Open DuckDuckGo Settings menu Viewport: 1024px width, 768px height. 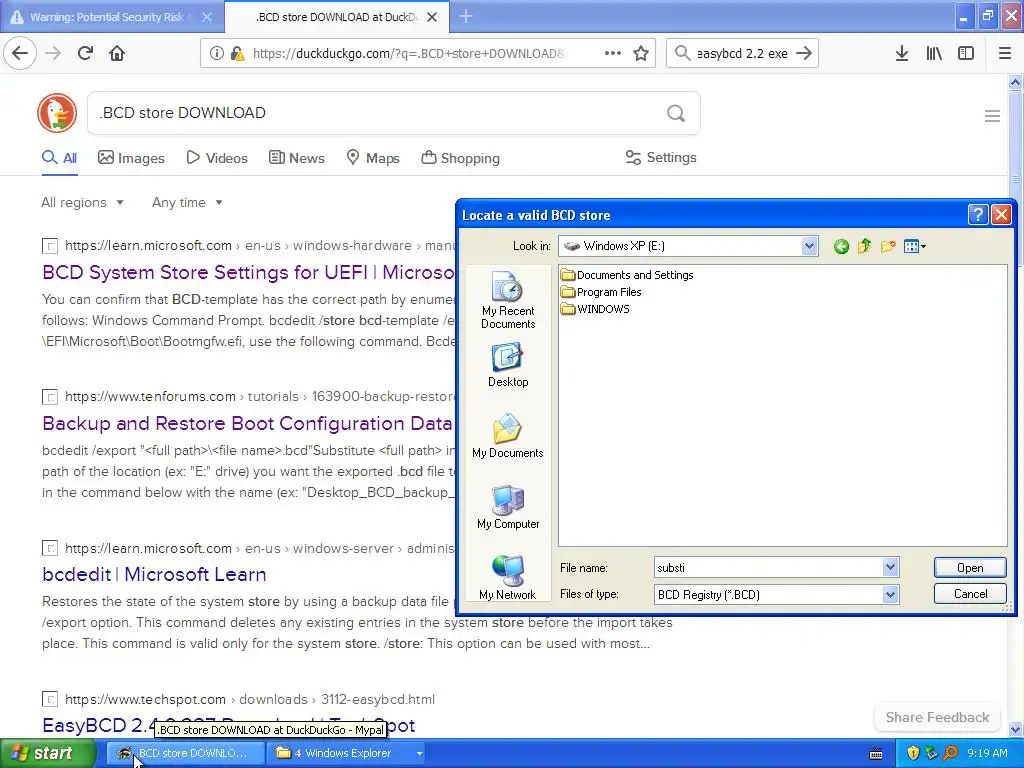coord(661,157)
